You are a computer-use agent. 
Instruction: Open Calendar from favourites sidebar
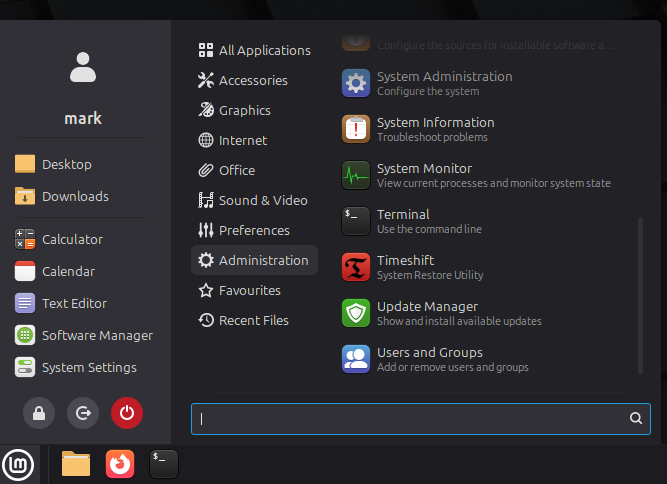[55, 271]
